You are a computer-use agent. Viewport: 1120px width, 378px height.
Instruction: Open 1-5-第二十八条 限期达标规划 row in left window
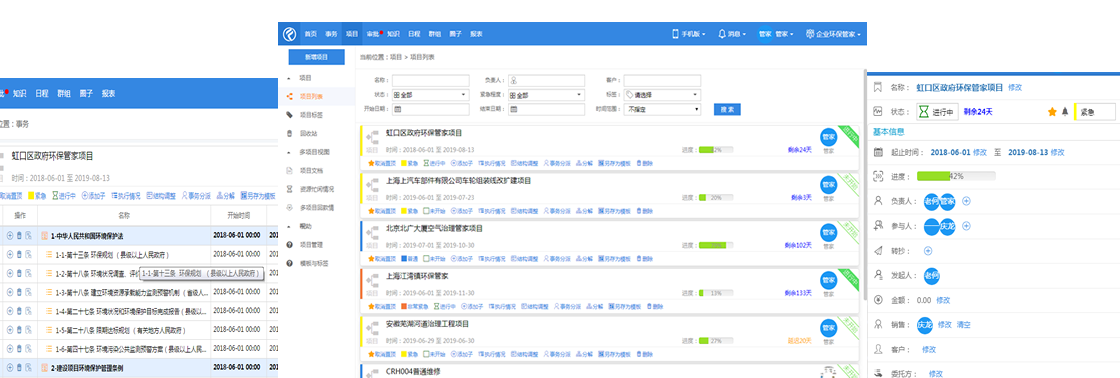[x=119, y=331]
